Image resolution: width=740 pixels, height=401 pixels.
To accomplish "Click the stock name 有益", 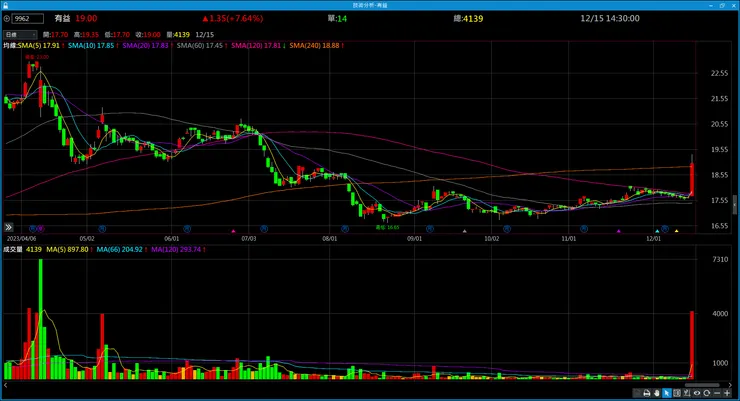I will click(x=62, y=18).
